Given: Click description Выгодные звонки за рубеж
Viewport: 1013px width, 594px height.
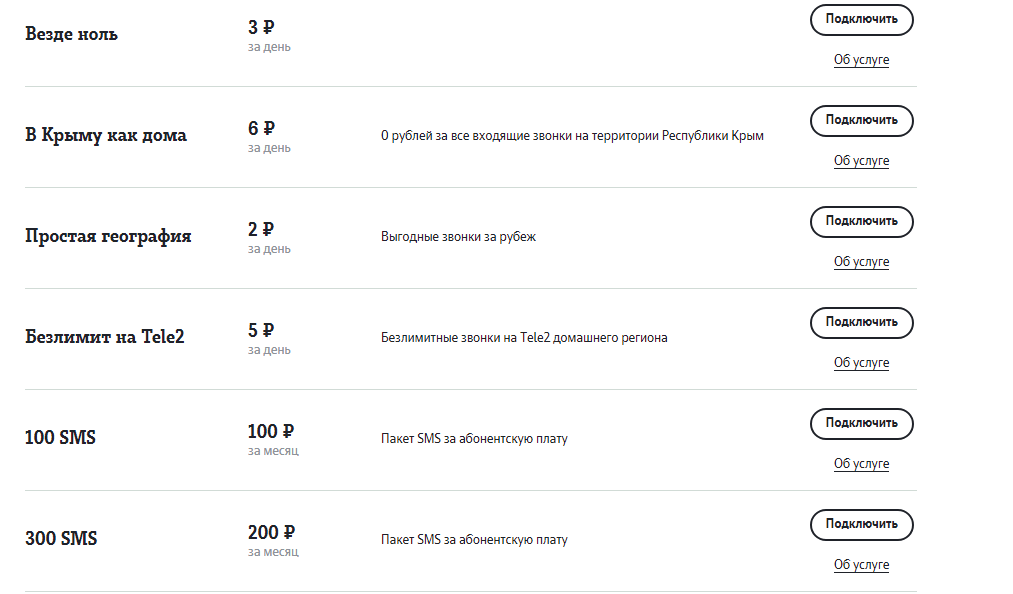Looking at the screenshot, I should [x=458, y=237].
